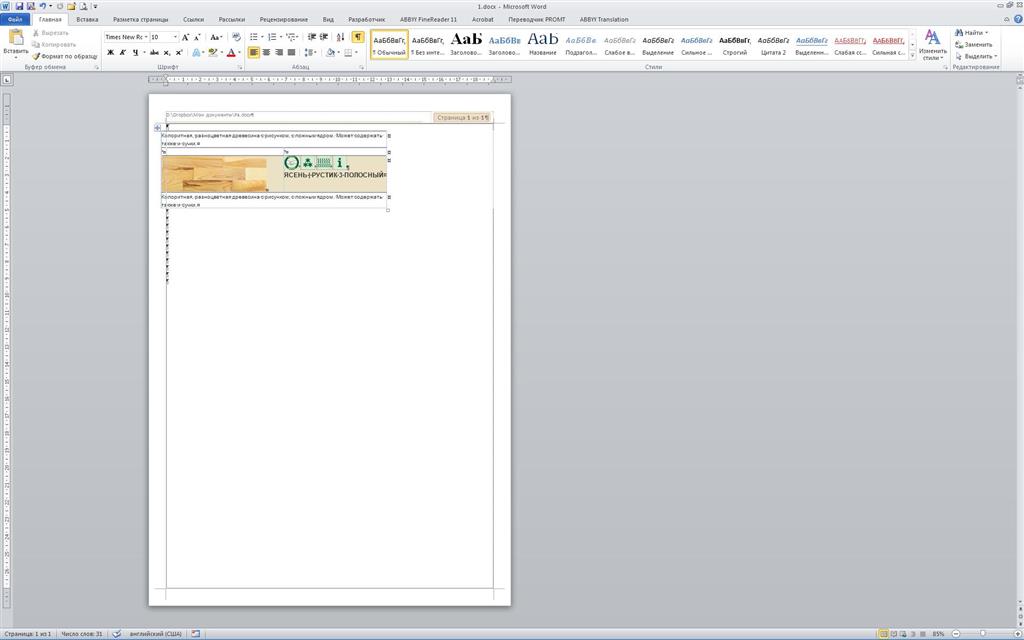The image size is (1024, 640).
Task: Open paragraph dialog launcher in Абзац group
Action: [x=362, y=67]
